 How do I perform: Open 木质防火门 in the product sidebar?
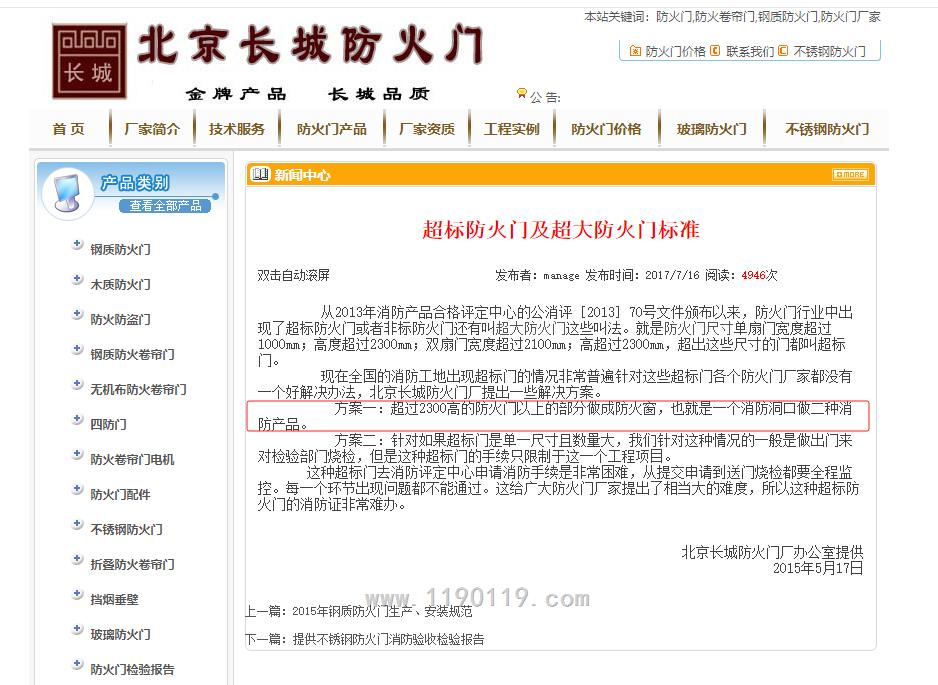120,285
